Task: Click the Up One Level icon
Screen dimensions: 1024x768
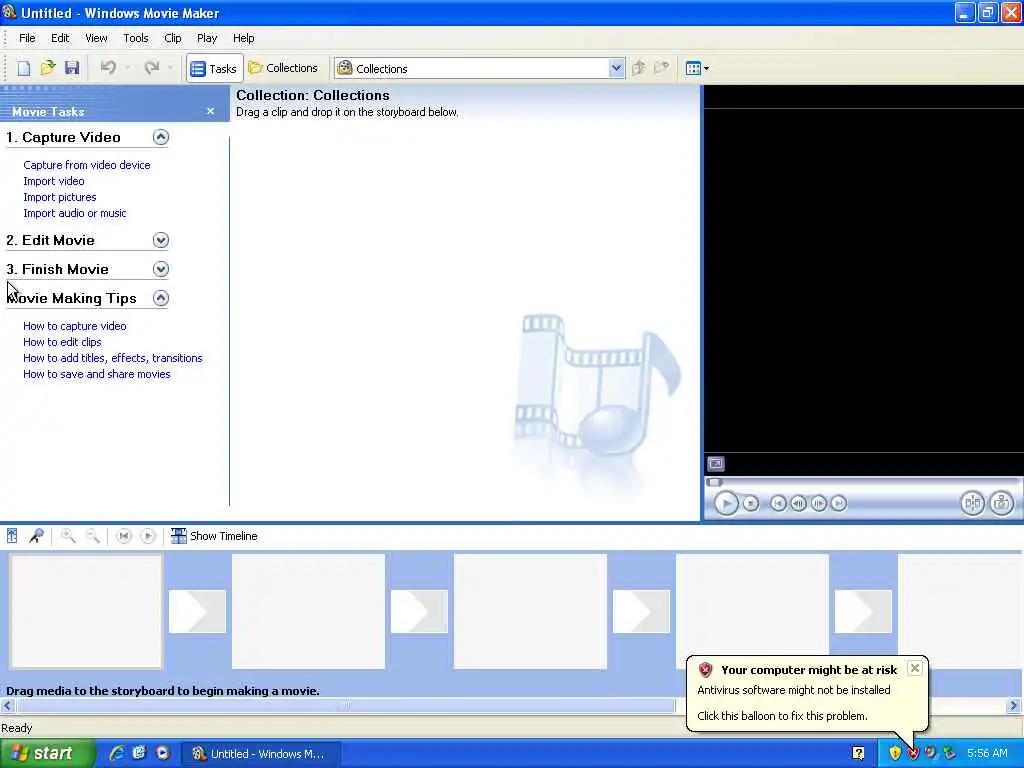Action: tap(639, 68)
